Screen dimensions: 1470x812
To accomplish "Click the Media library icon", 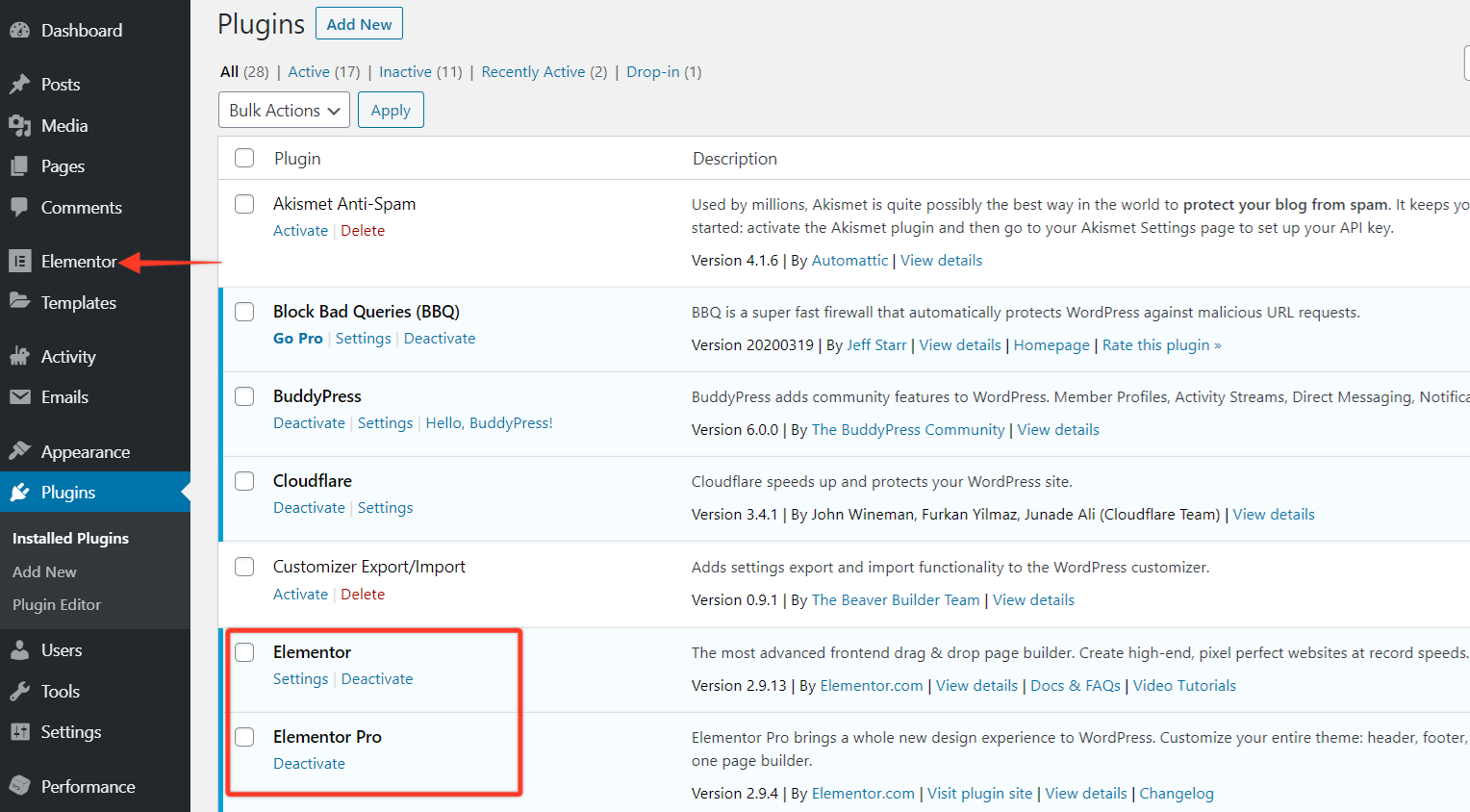I will (19, 125).
